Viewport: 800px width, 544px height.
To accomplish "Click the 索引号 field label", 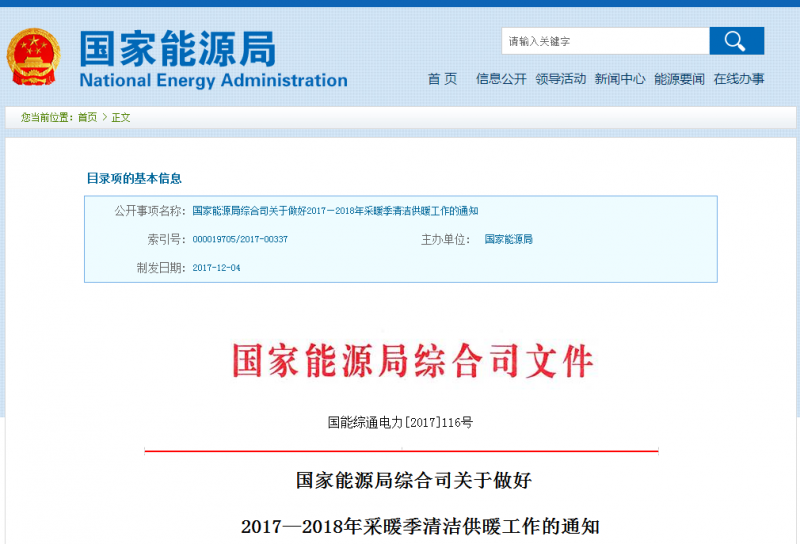I will 166,239.
